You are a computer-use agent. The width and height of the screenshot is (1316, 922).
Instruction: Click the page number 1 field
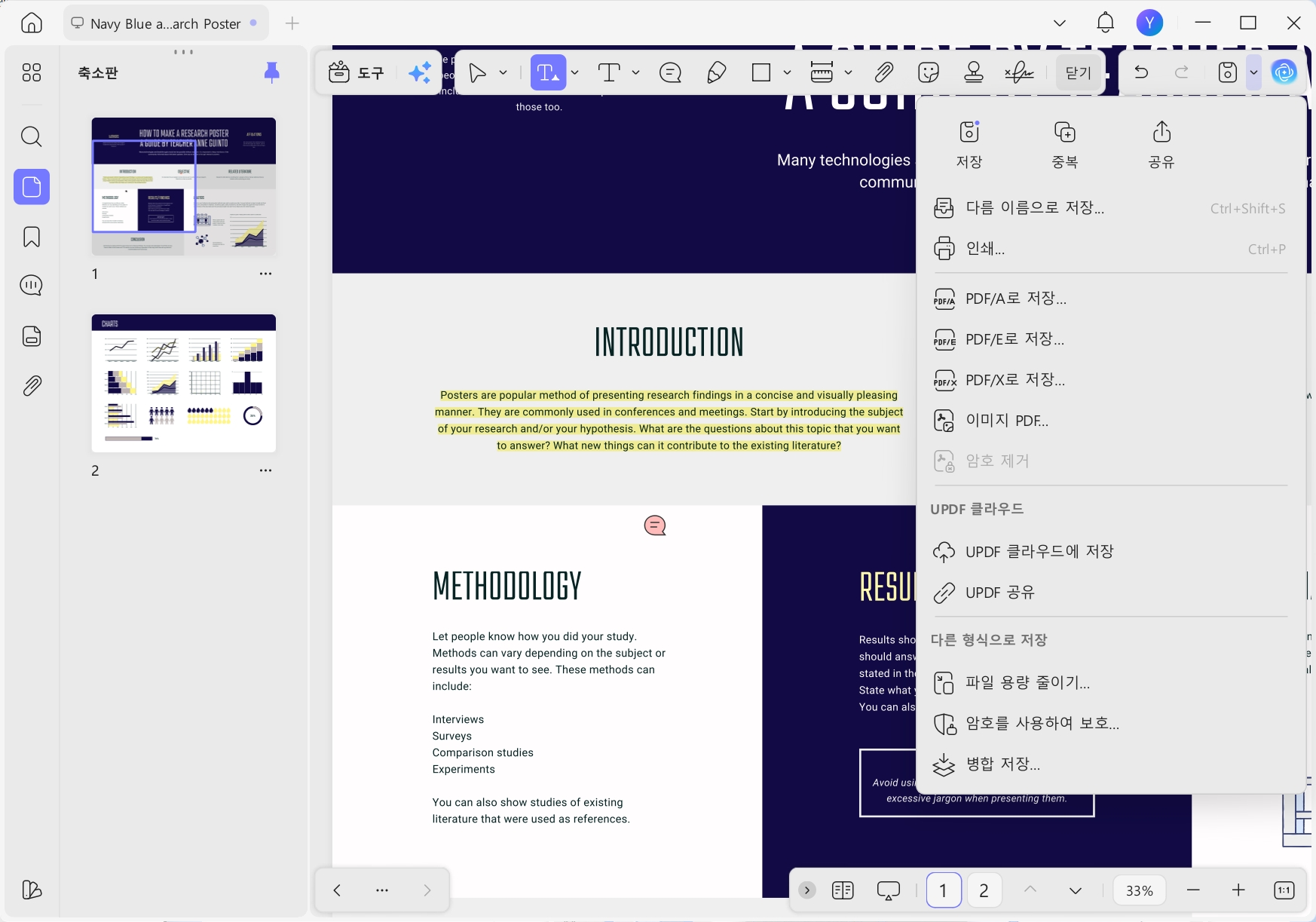(943, 890)
